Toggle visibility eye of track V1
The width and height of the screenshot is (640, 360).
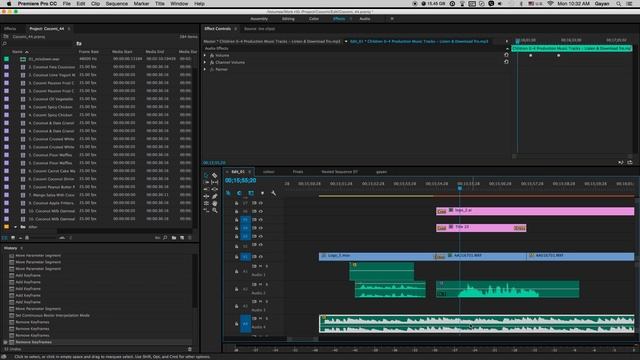(x=261, y=257)
